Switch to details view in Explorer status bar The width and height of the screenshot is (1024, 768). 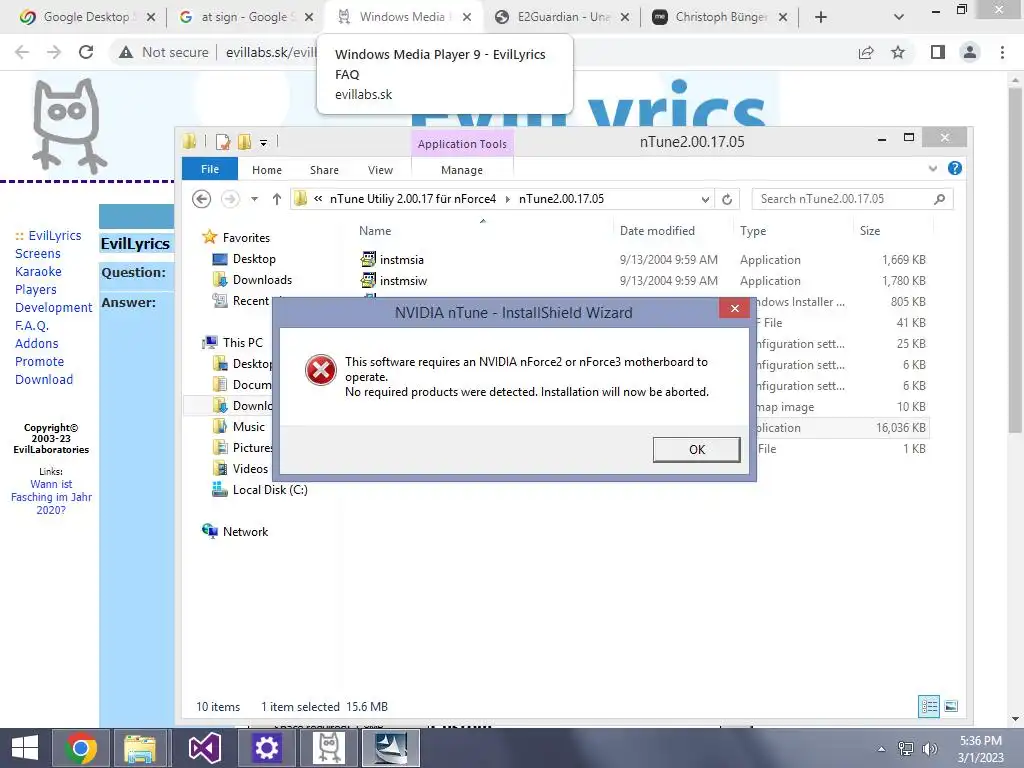pos(929,706)
